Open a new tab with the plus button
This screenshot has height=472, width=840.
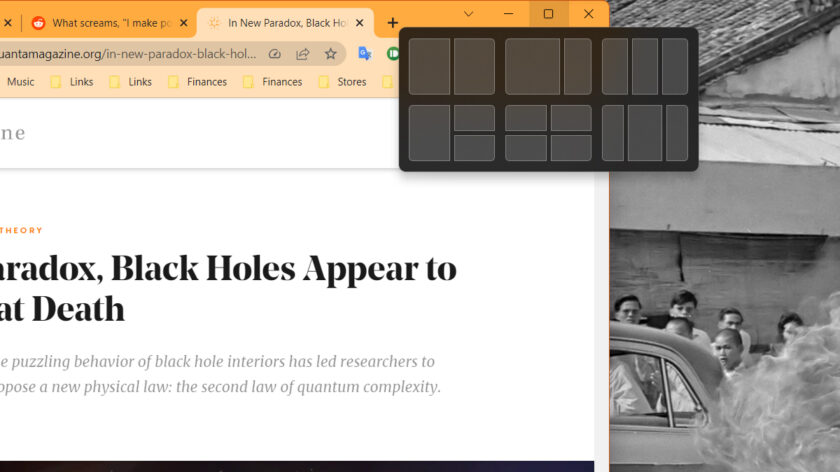click(x=392, y=23)
